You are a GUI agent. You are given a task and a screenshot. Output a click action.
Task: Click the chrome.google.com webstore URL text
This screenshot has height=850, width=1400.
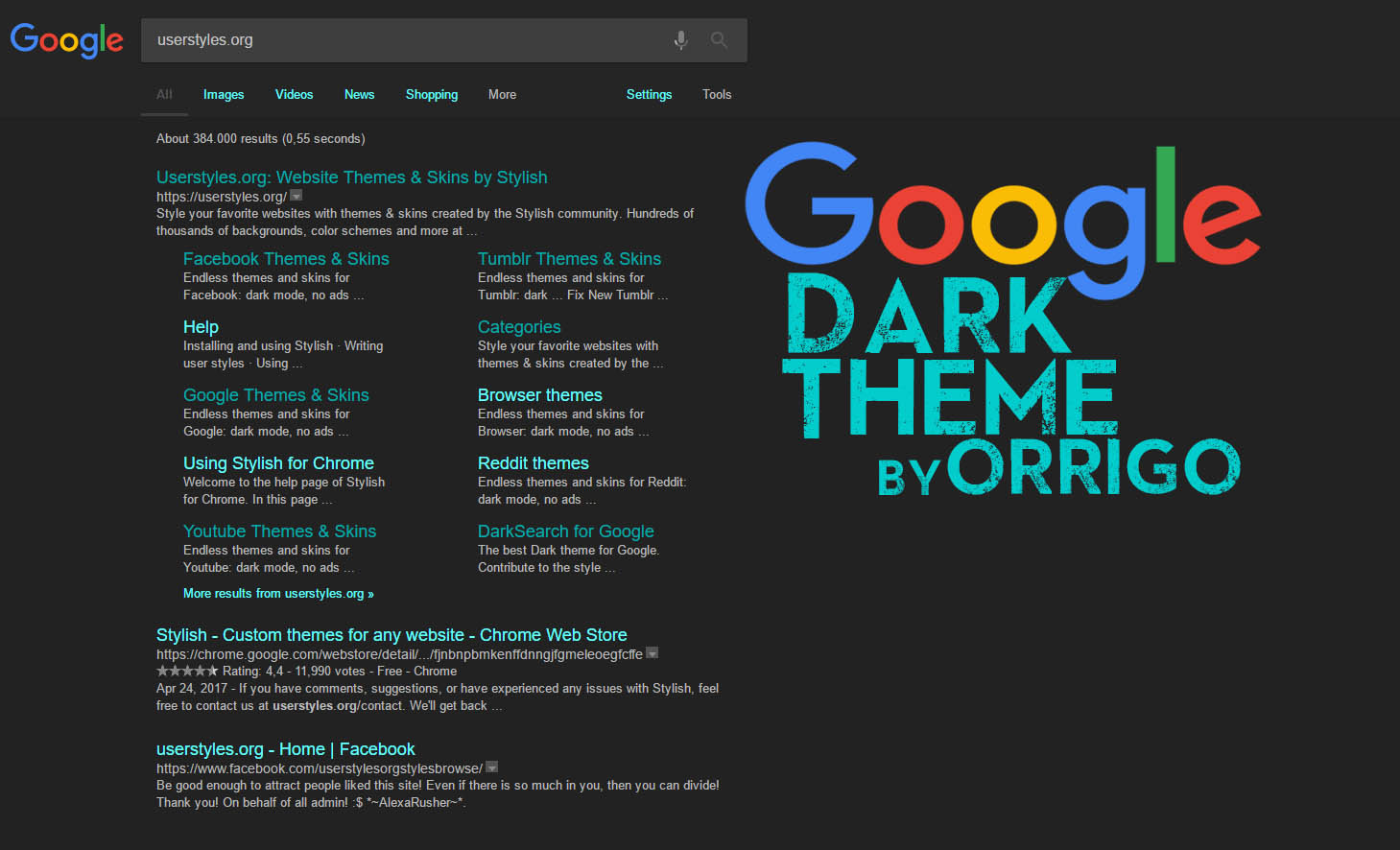tap(399, 654)
